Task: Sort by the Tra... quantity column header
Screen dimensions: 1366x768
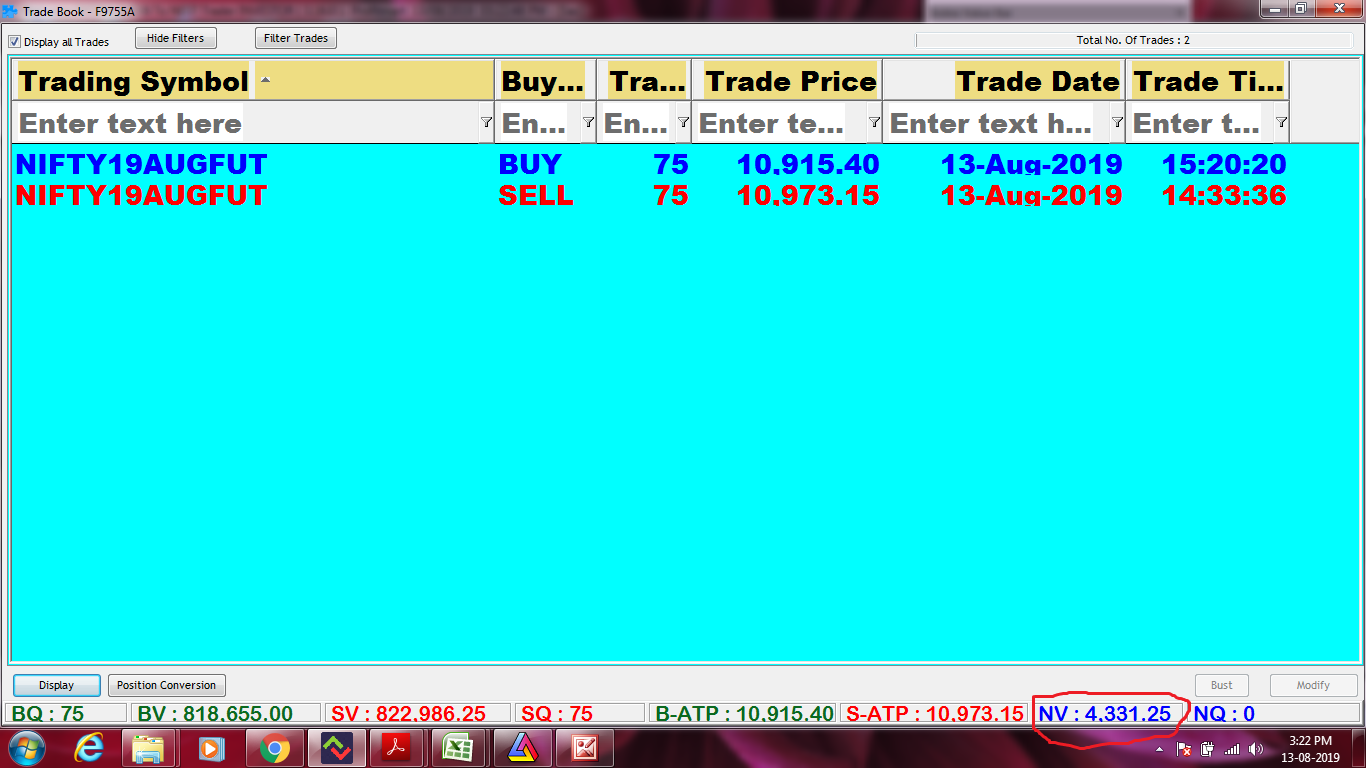Action: pos(644,81)
